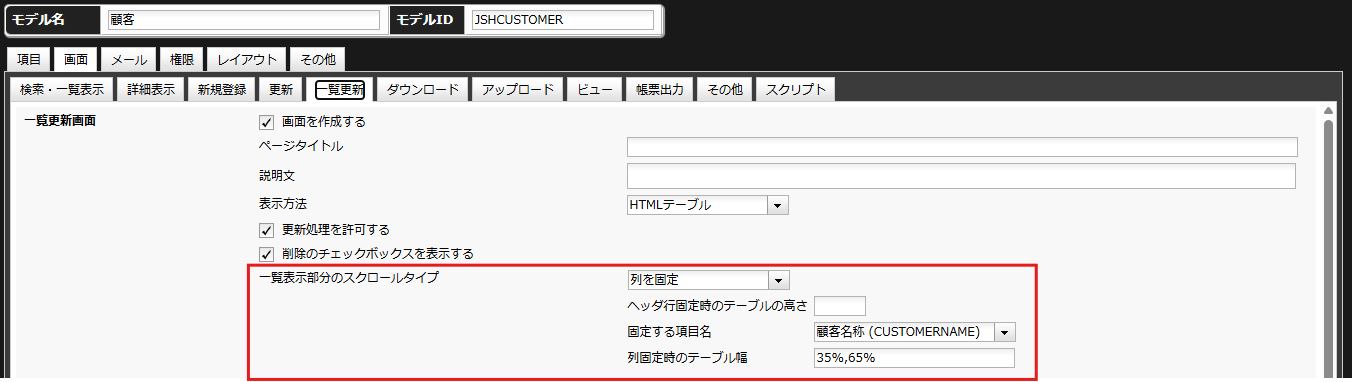Click the scrollbar up arrow
This screenshot has height=382, width=1352.
tap(1328, 110)
